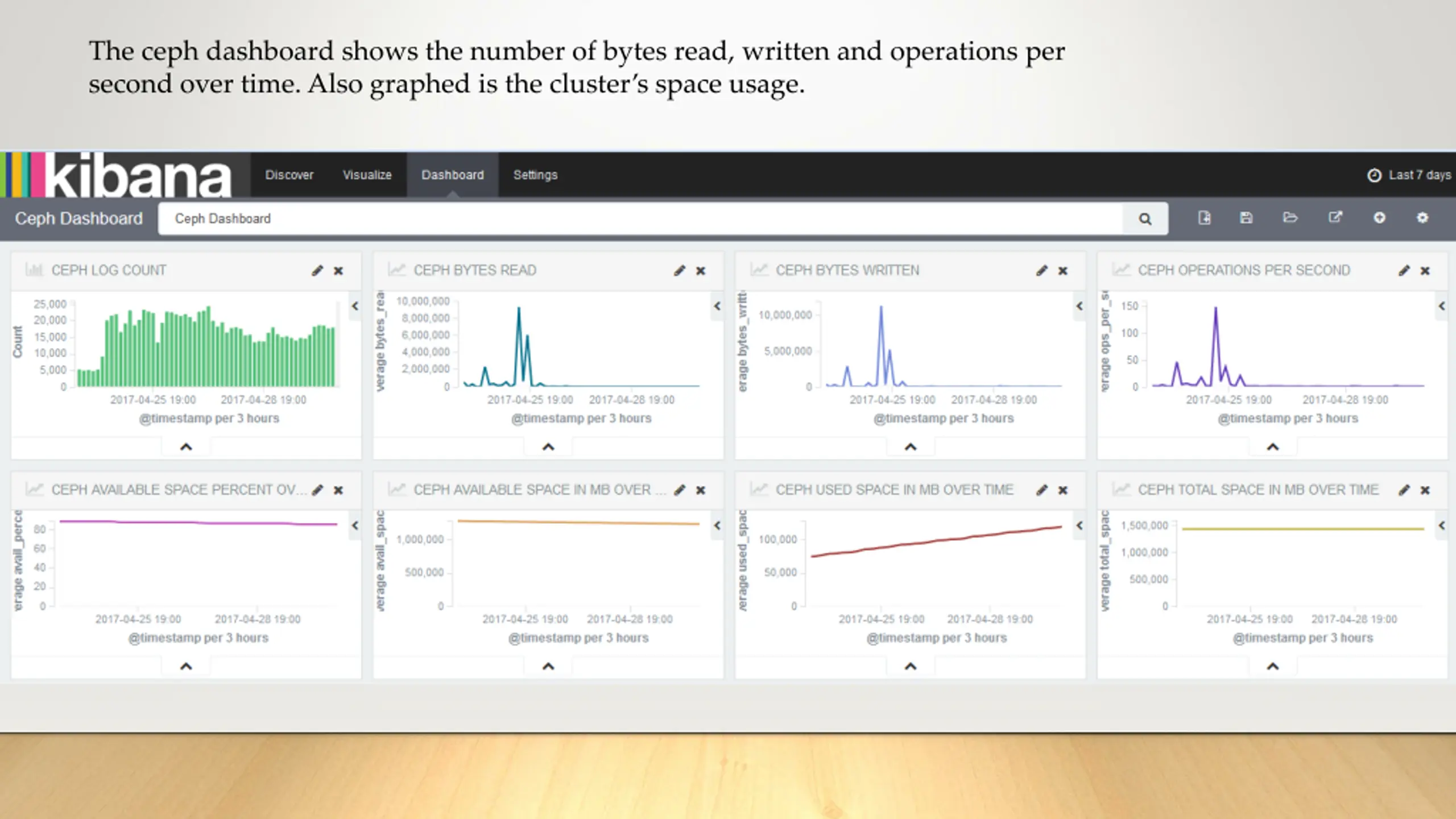The width and height of the screenshot is (1456, 819).
Task: Open dashboard options gear icon
Action: pos(1422,218)
